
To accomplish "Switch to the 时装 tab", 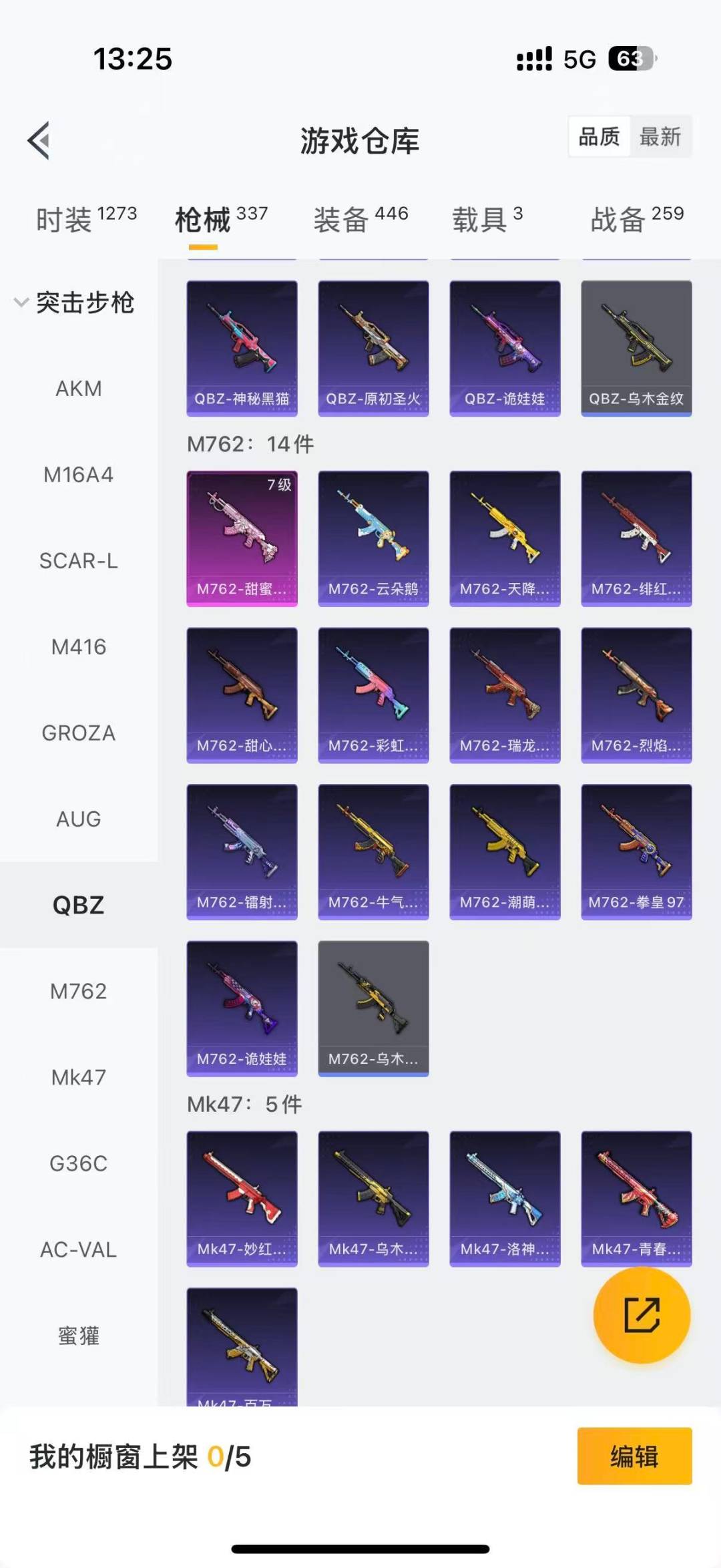I will pyautogui.click(x=86, y=220).
